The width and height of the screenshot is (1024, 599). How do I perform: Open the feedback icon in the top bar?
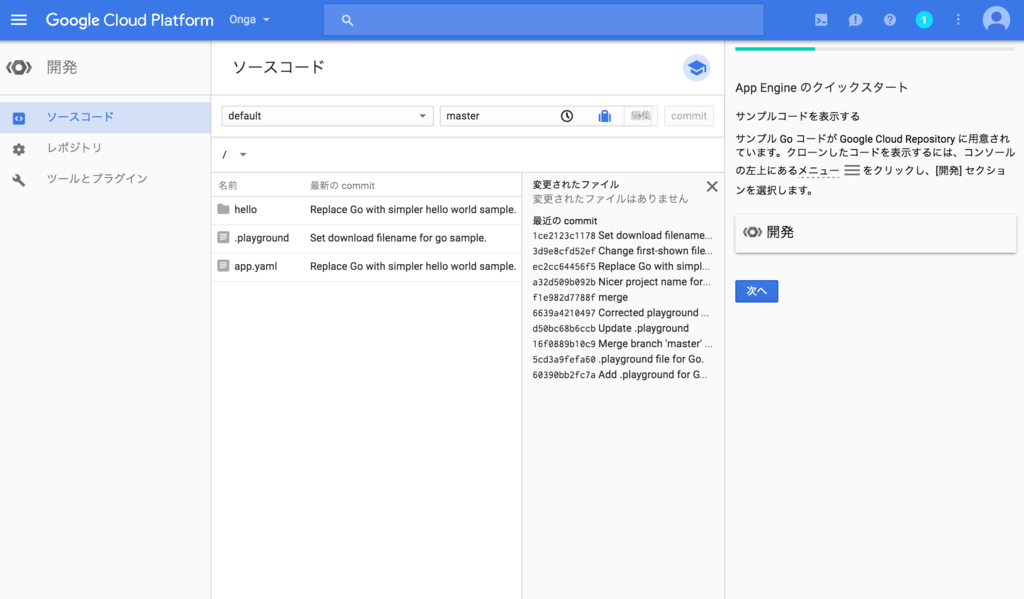point(855,18)
